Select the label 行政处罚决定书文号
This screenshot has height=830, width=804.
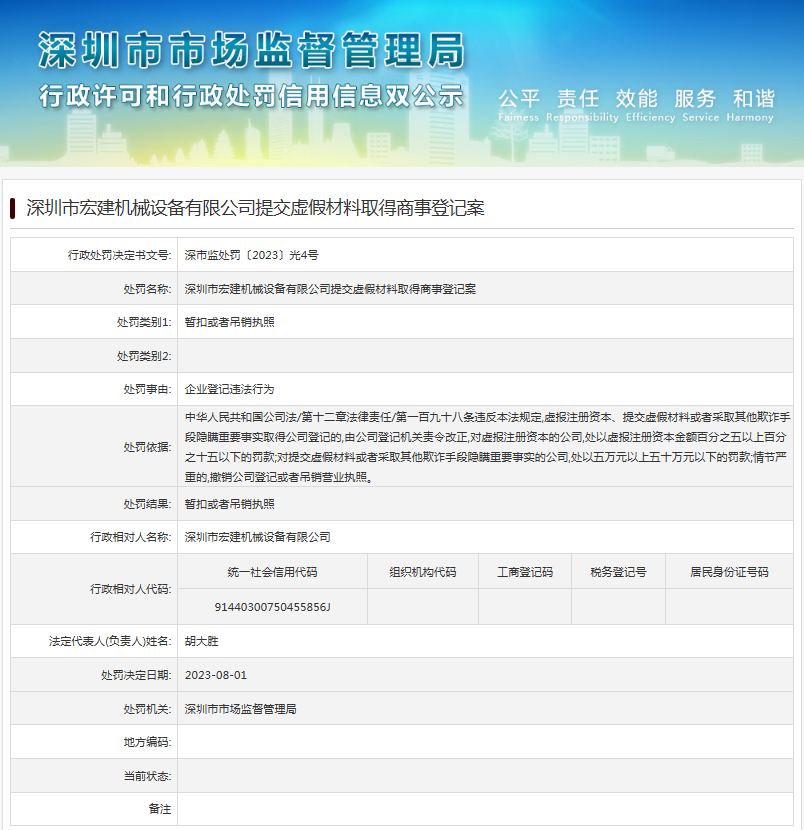pos(119,255)
